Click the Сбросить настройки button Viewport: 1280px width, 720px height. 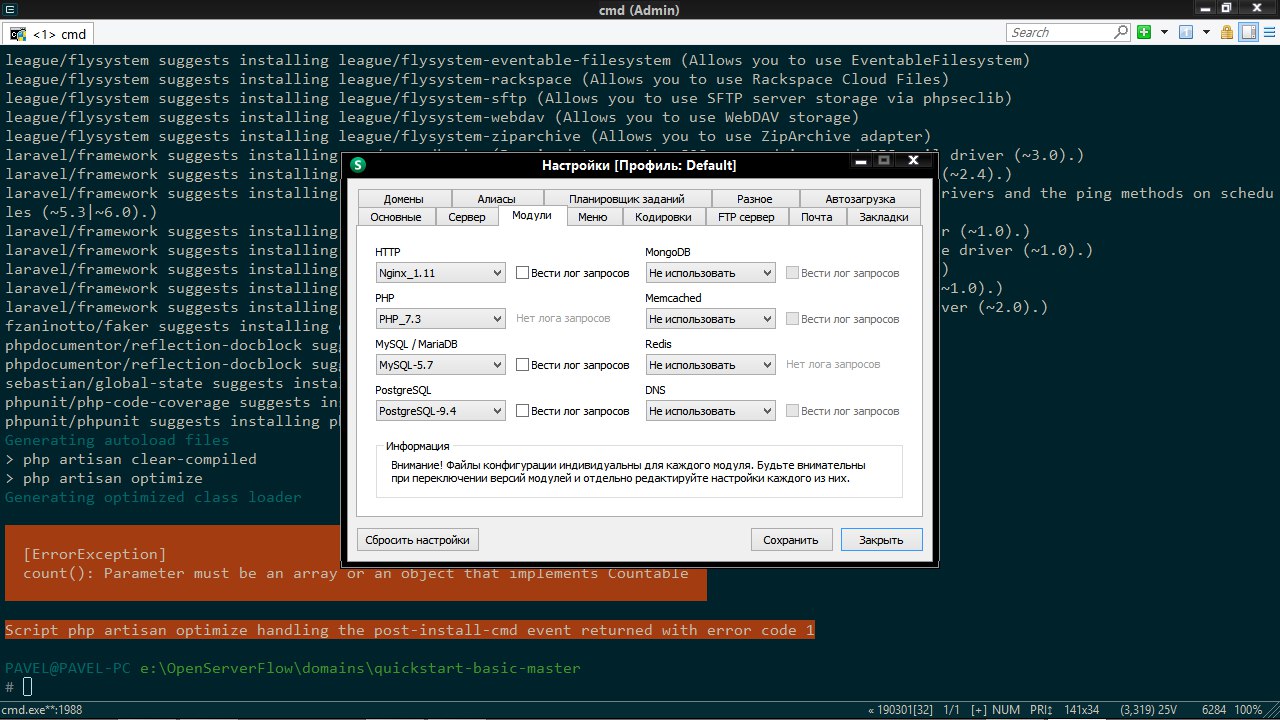pyautogui.click(x=418, y=540)
